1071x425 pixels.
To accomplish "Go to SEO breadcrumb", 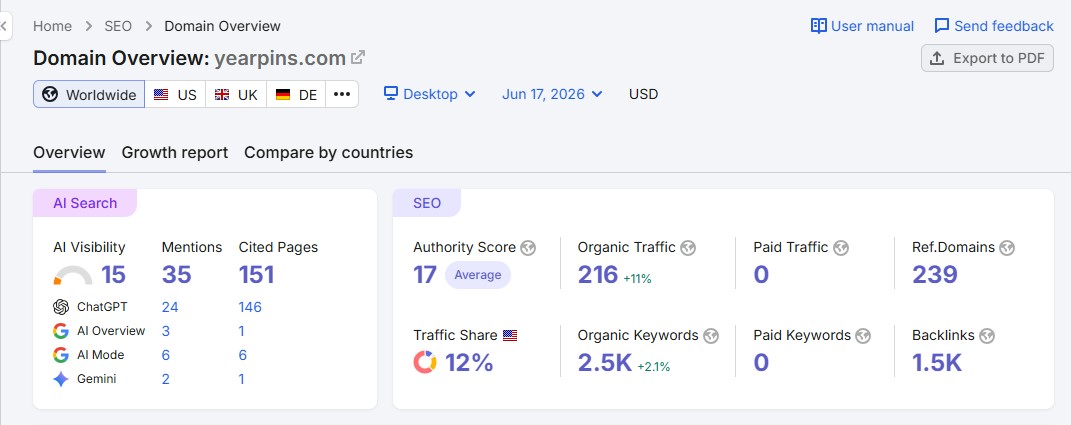I will click(x=118, y=26).
